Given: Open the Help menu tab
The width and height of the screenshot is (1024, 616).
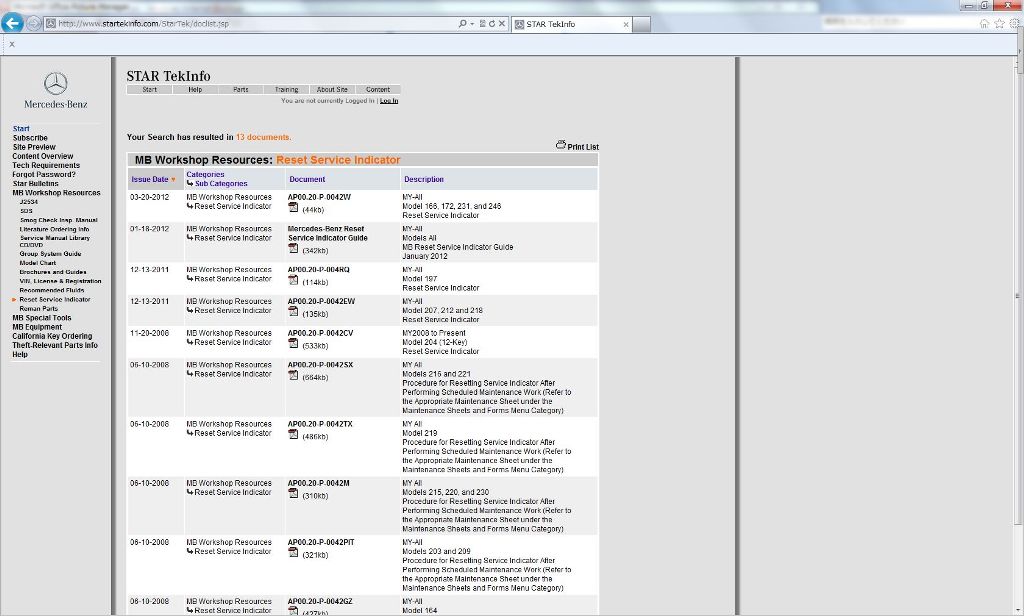Looking at the screenshot, I should coord(195,89).
